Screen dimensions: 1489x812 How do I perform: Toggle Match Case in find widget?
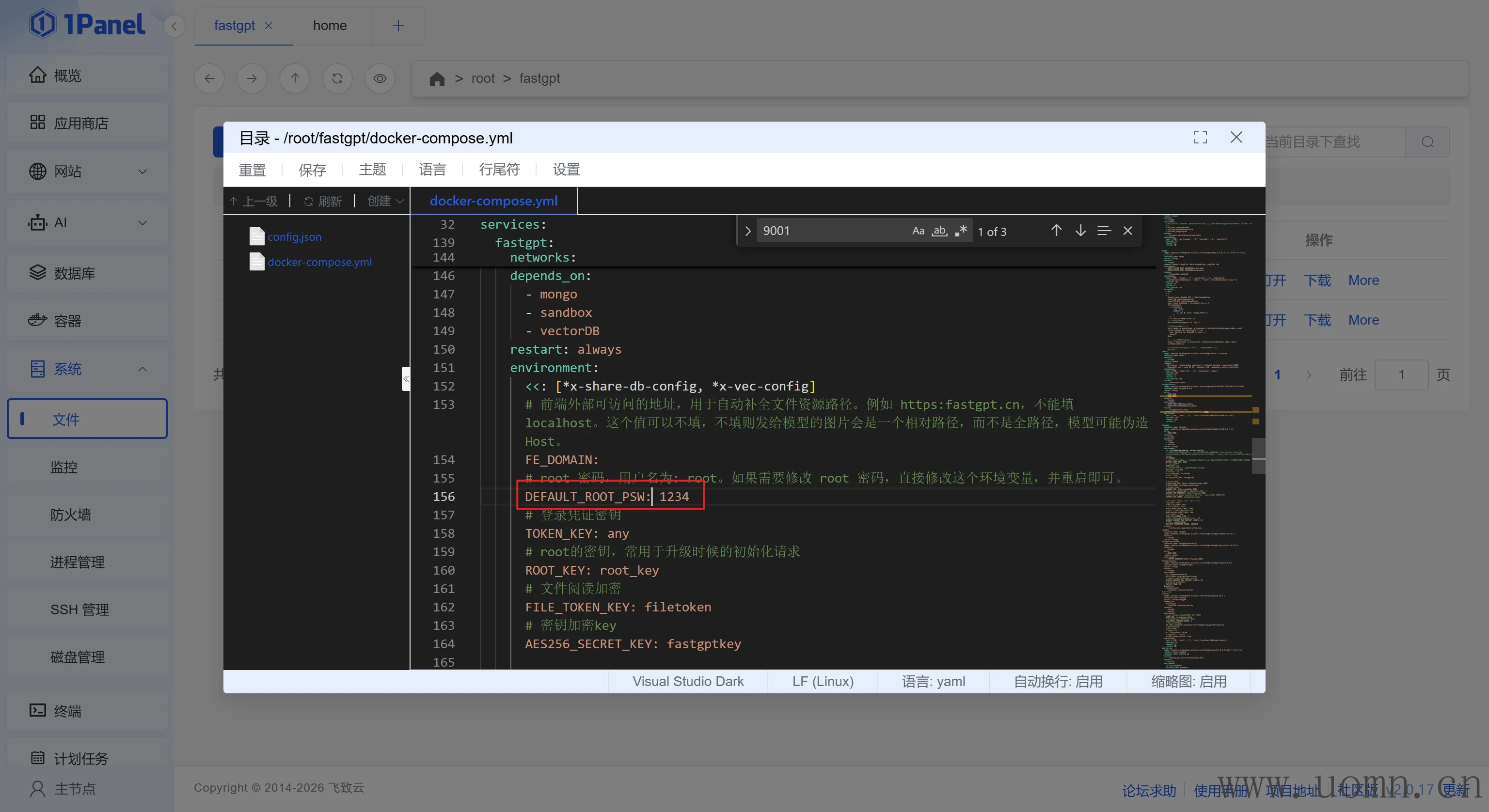tap(918, 231)
